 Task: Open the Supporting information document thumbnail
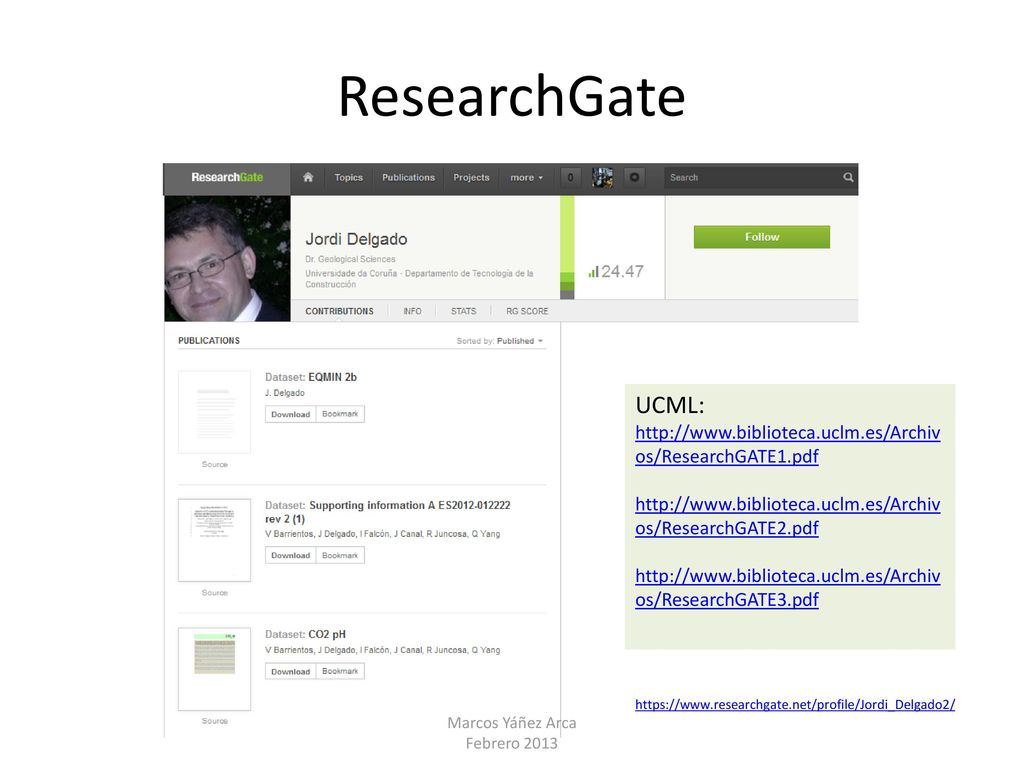point(214,540)
